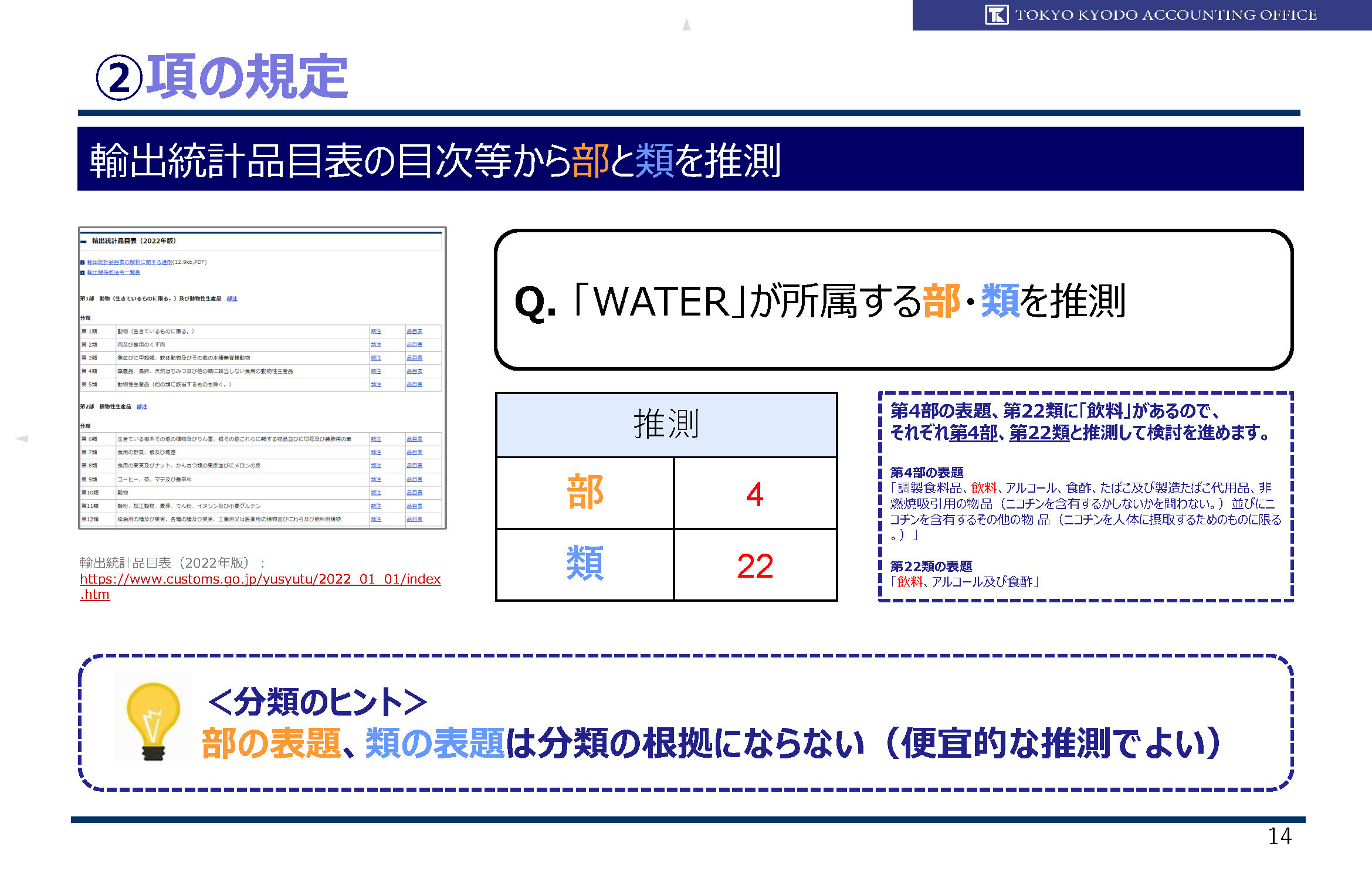Click the 推測 table header cell

coord(666,425)
